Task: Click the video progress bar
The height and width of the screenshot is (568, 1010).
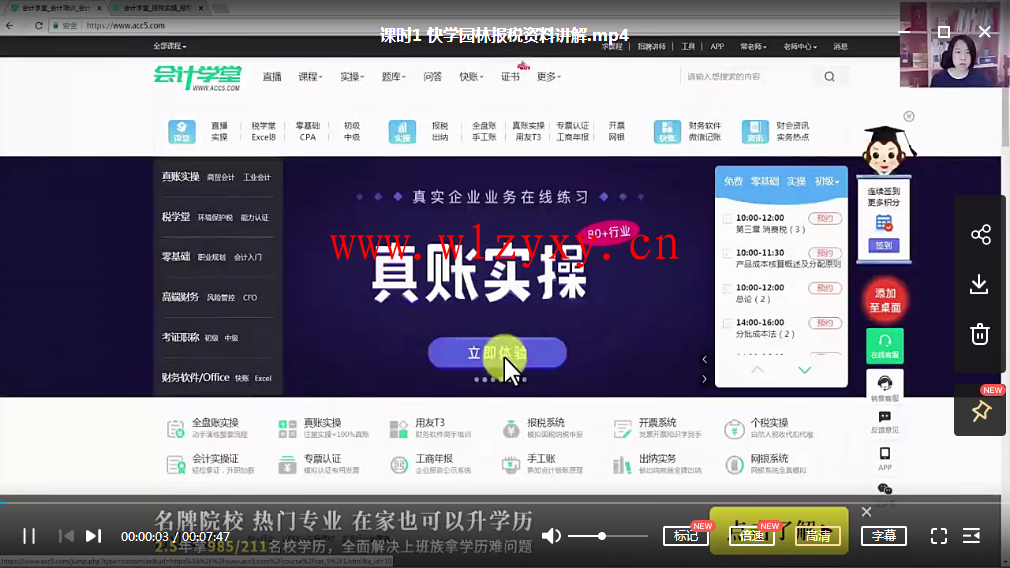Action: (505, 502)
